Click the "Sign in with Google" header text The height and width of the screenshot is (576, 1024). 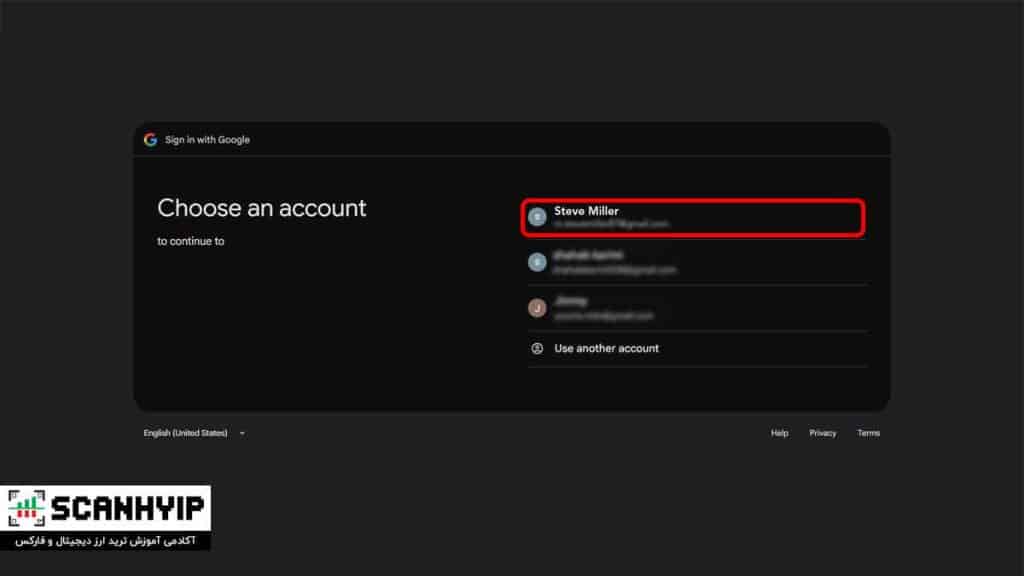[x=207, y=140]
